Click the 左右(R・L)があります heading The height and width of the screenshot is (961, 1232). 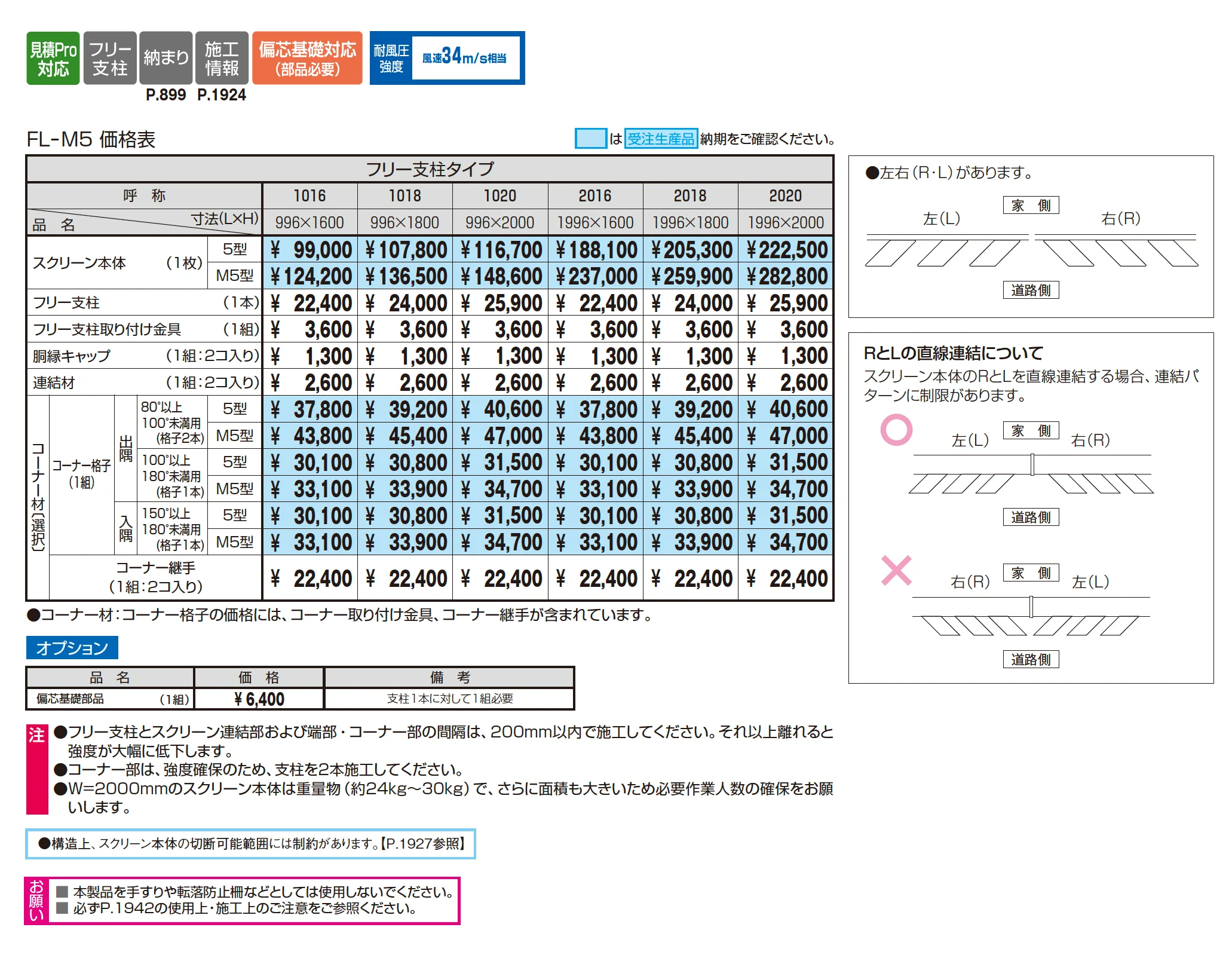tap(949, 173)
